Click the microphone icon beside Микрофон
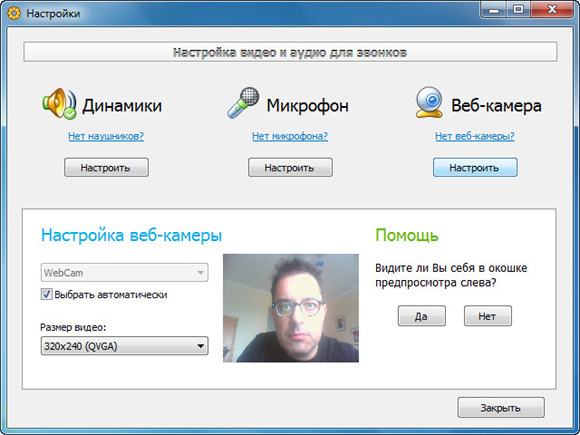The height and width of the screenshot is (435, 580). point(243,103)
